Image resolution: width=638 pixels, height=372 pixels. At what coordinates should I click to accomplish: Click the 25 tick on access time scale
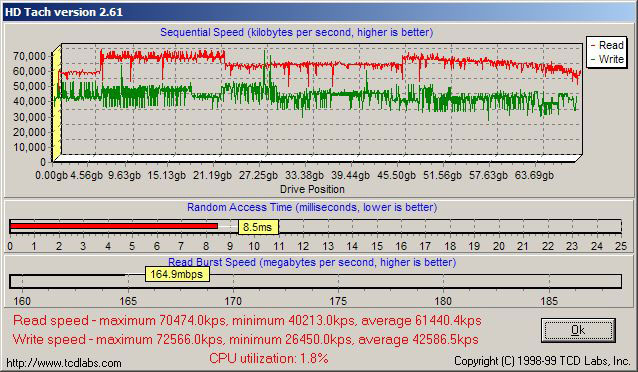(621, 246)
